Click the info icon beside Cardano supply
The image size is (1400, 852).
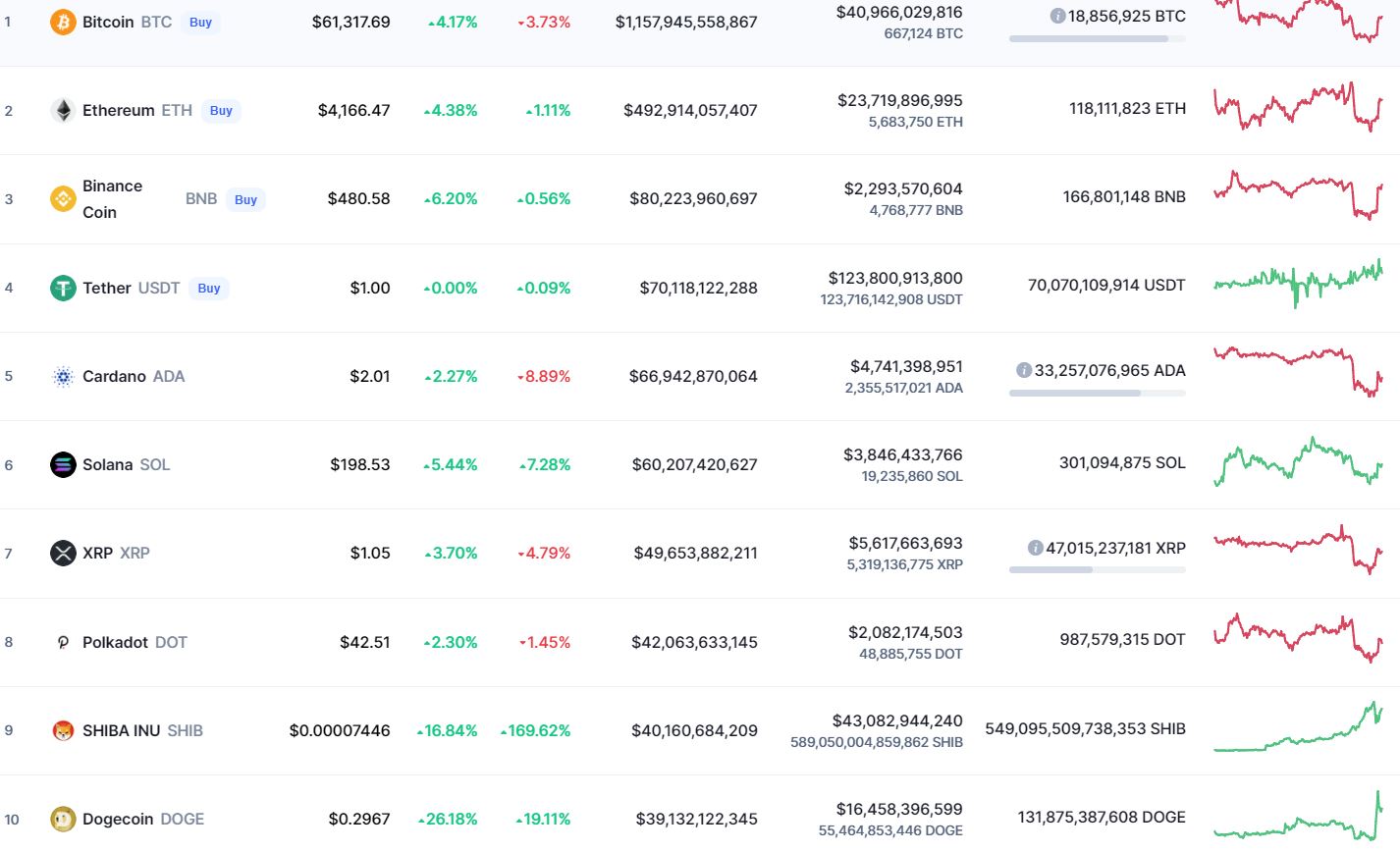pyautogui.click(x=1024, y=370)
